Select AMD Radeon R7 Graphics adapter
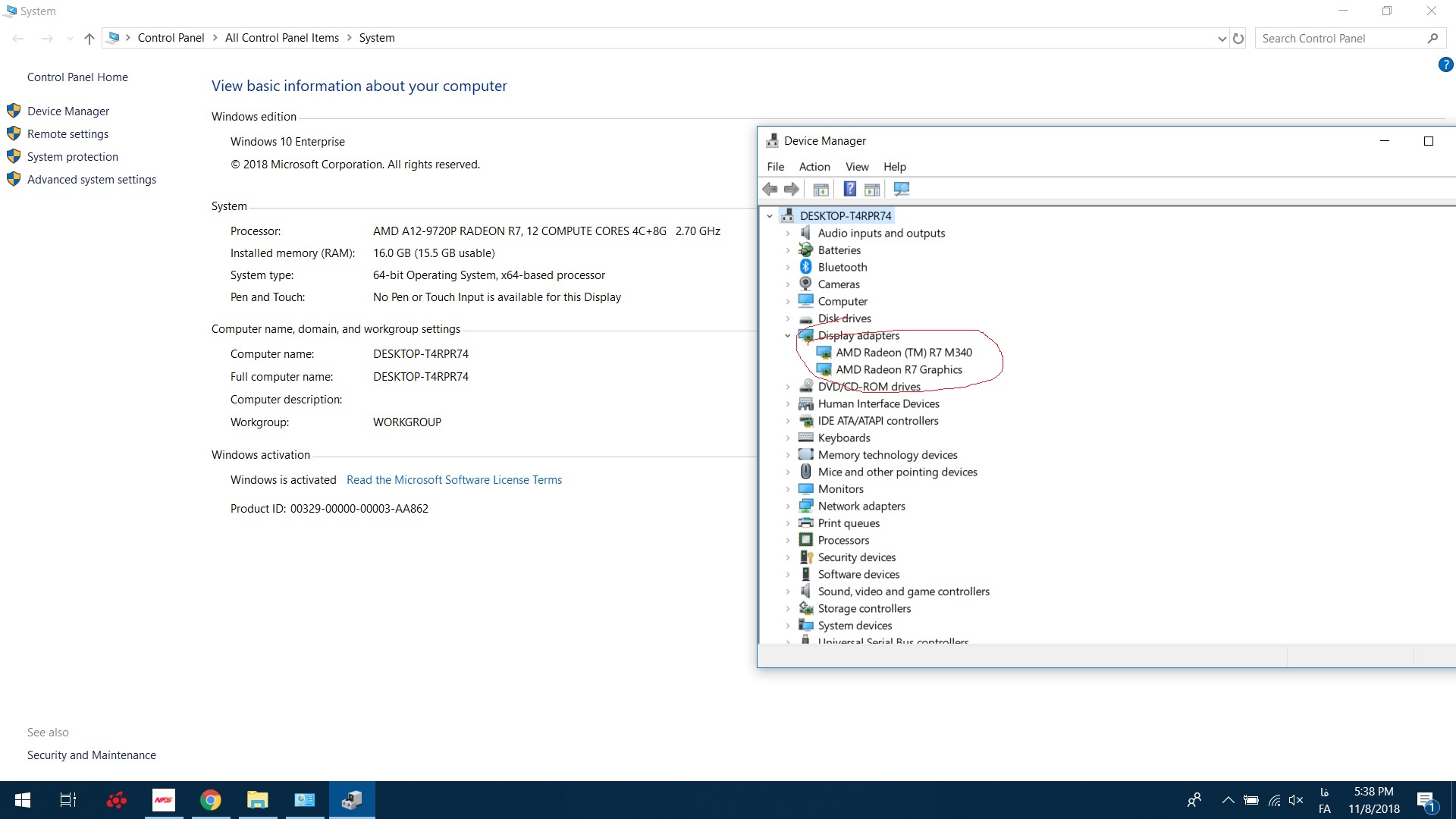 coord(897,369)
